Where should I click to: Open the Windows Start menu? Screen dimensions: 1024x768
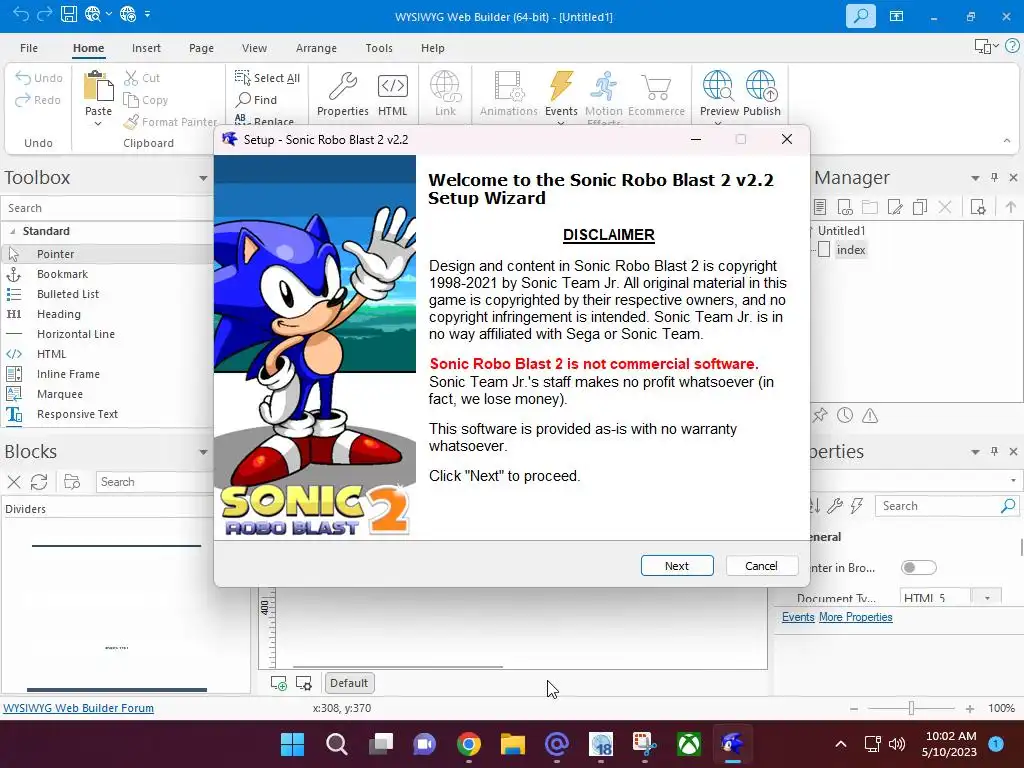pos(292,744)
